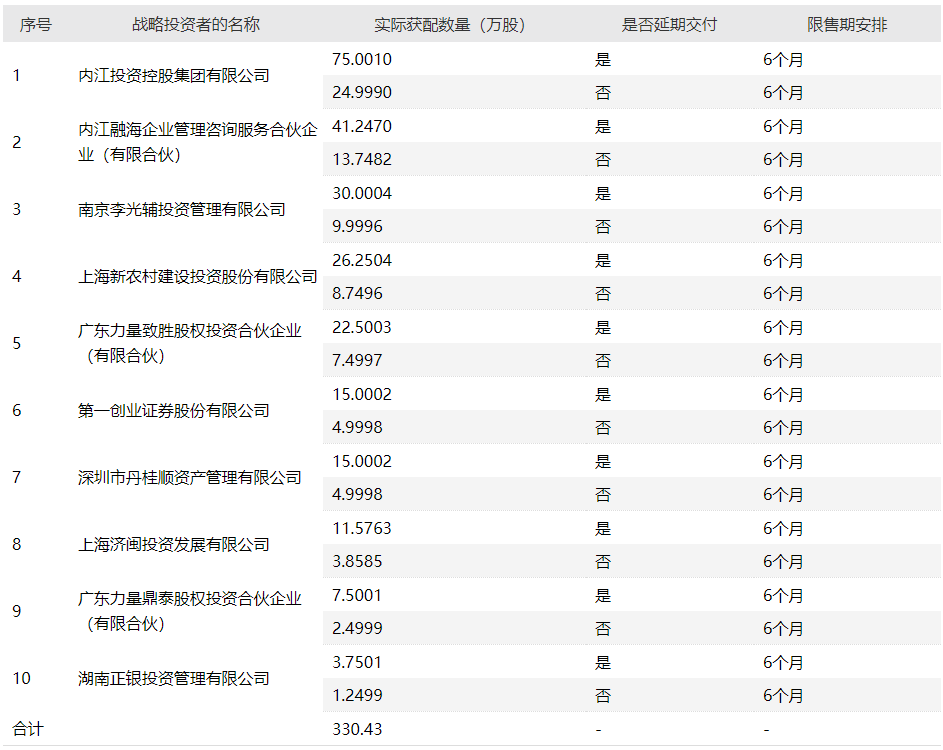Viewport: 943px width, 750px height.
Task: Click 6个月 in the 41.2470 row
Action: point(783,126)
